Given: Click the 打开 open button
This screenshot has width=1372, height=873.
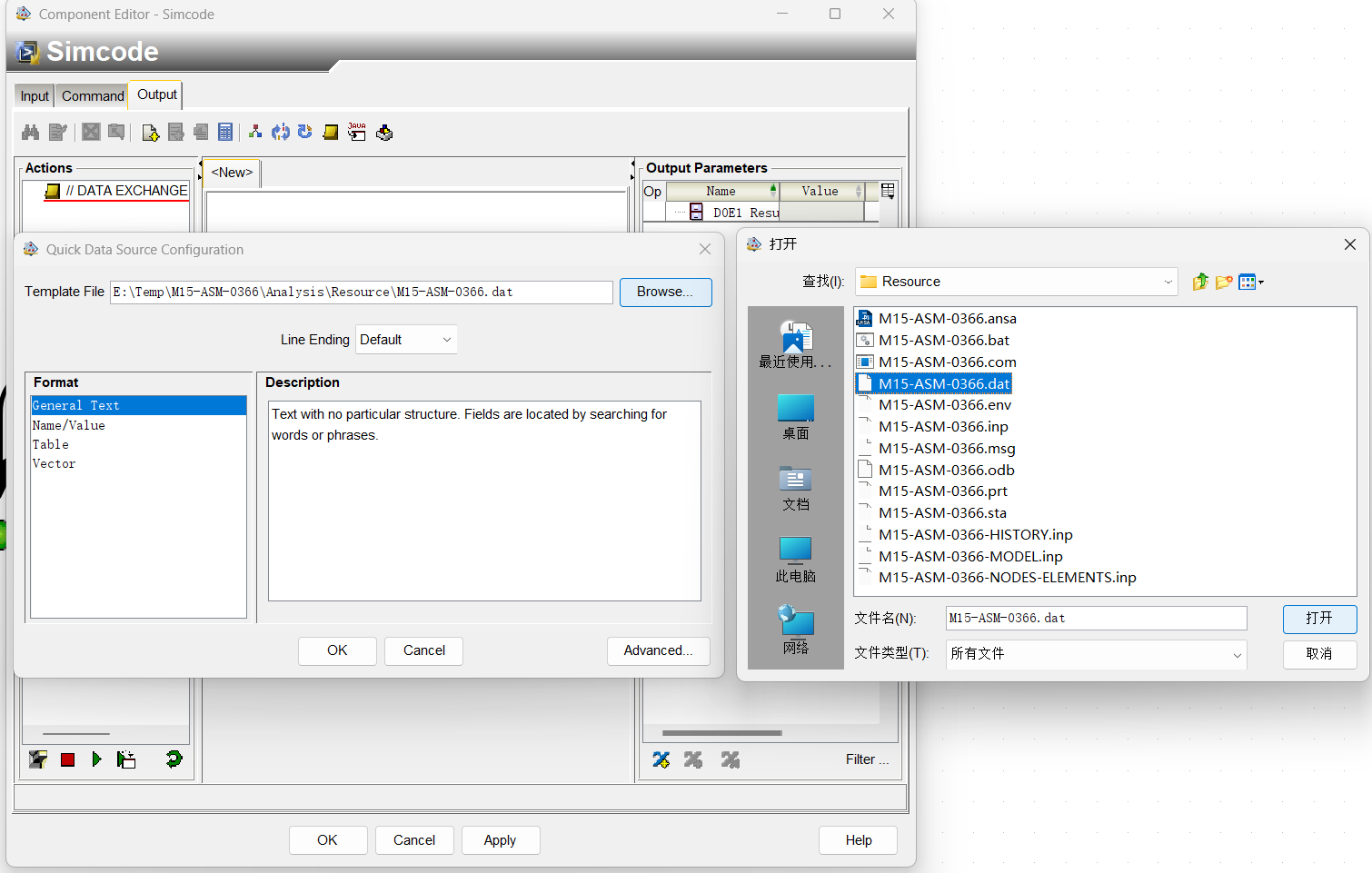Looking at the screenshot, I should point(1319,619).
